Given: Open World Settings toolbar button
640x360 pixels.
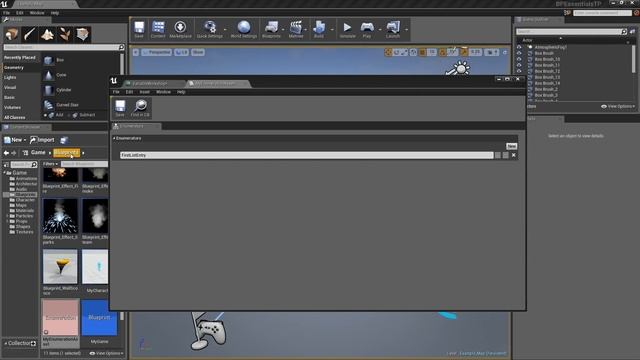Looking at the screenshot, I should [244, 29].
